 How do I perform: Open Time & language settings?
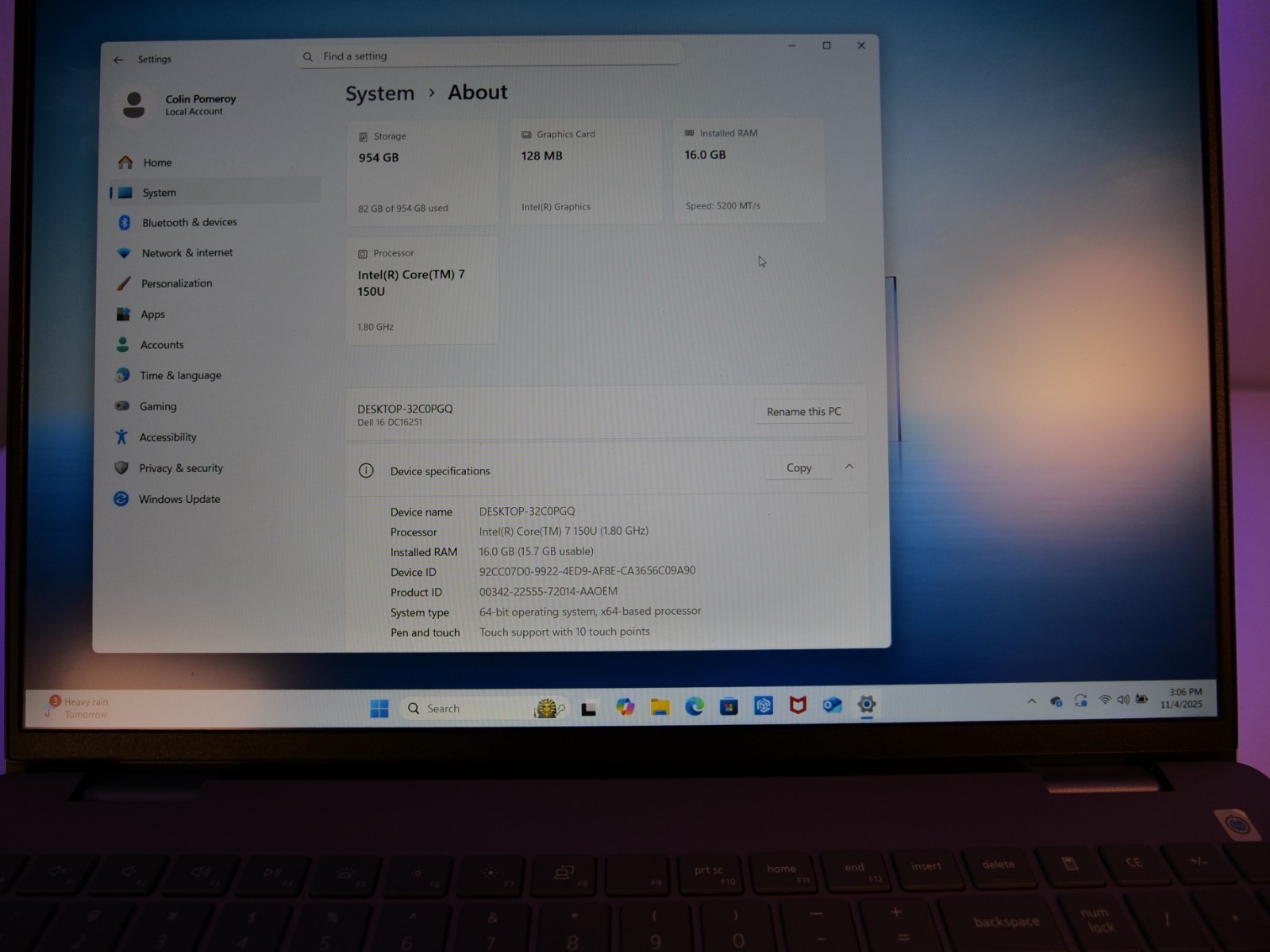(214, 375)
